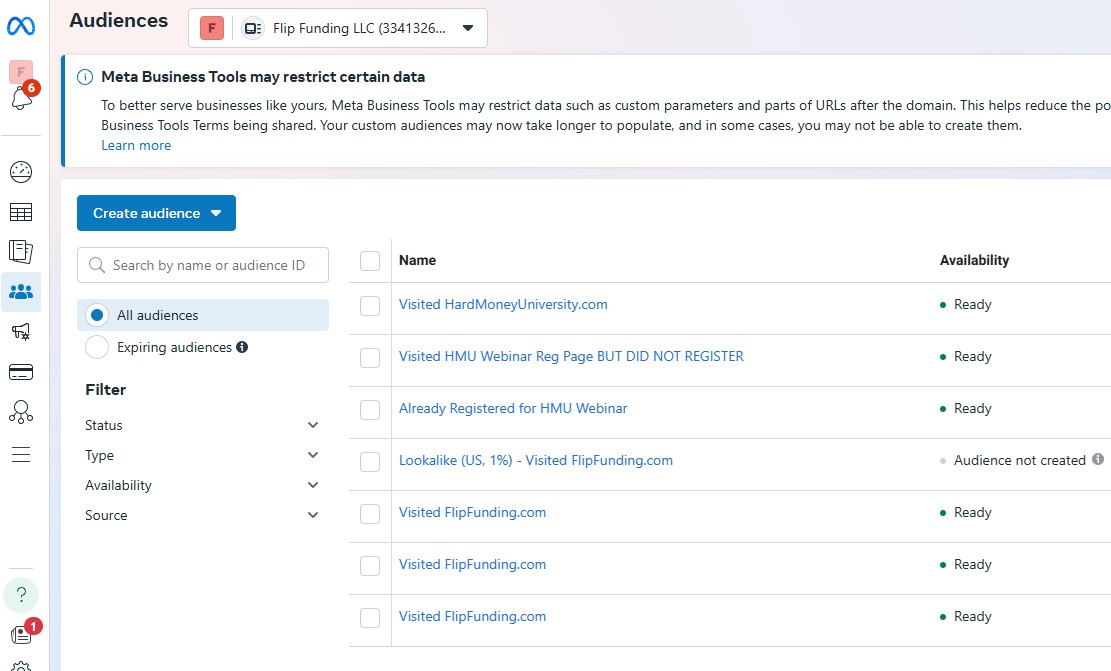
Task: Click info icon beside Expiring audiences
Action: click(x=242, y=347)
